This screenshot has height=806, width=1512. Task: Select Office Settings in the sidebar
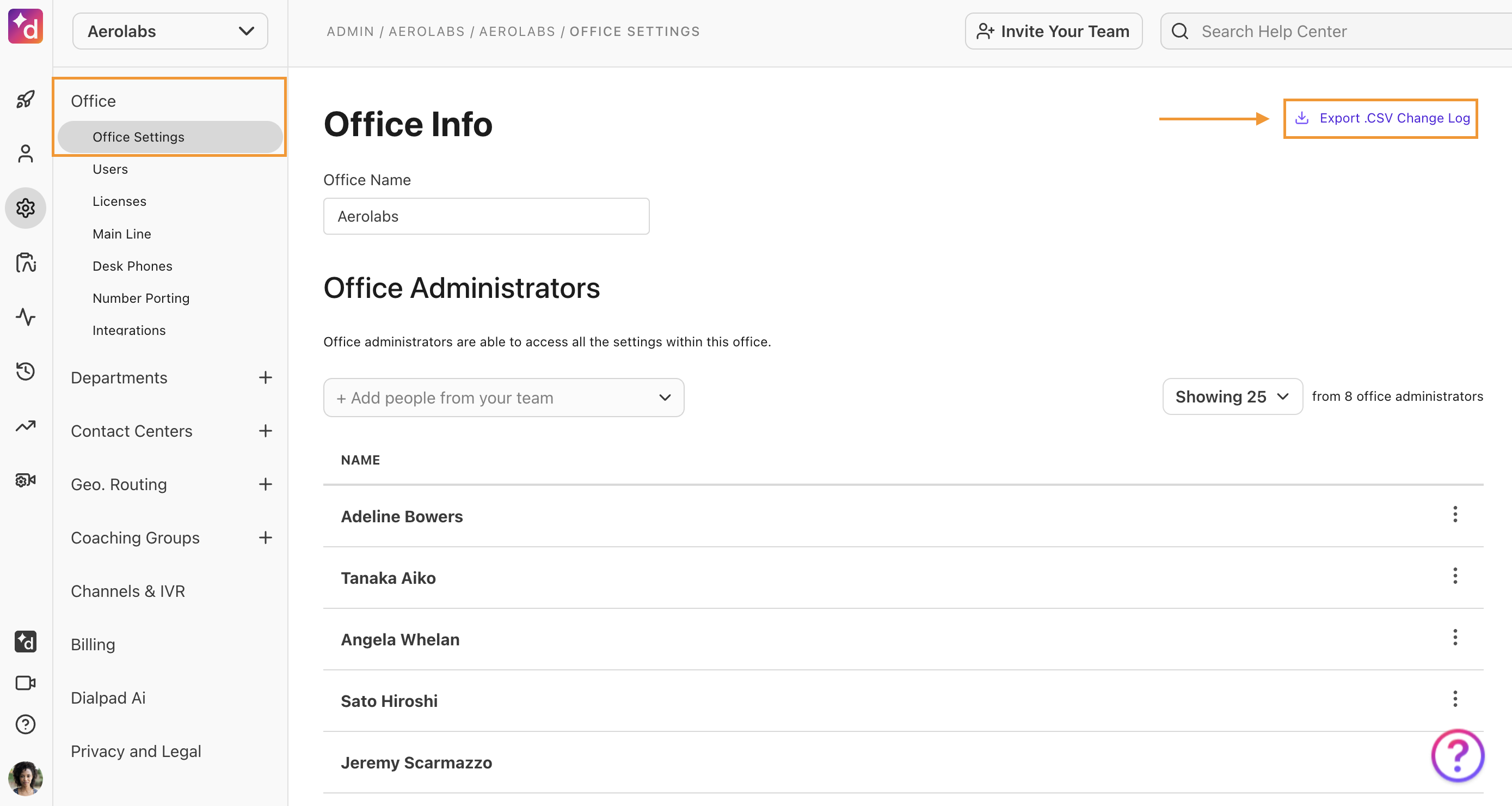(170, 137)
